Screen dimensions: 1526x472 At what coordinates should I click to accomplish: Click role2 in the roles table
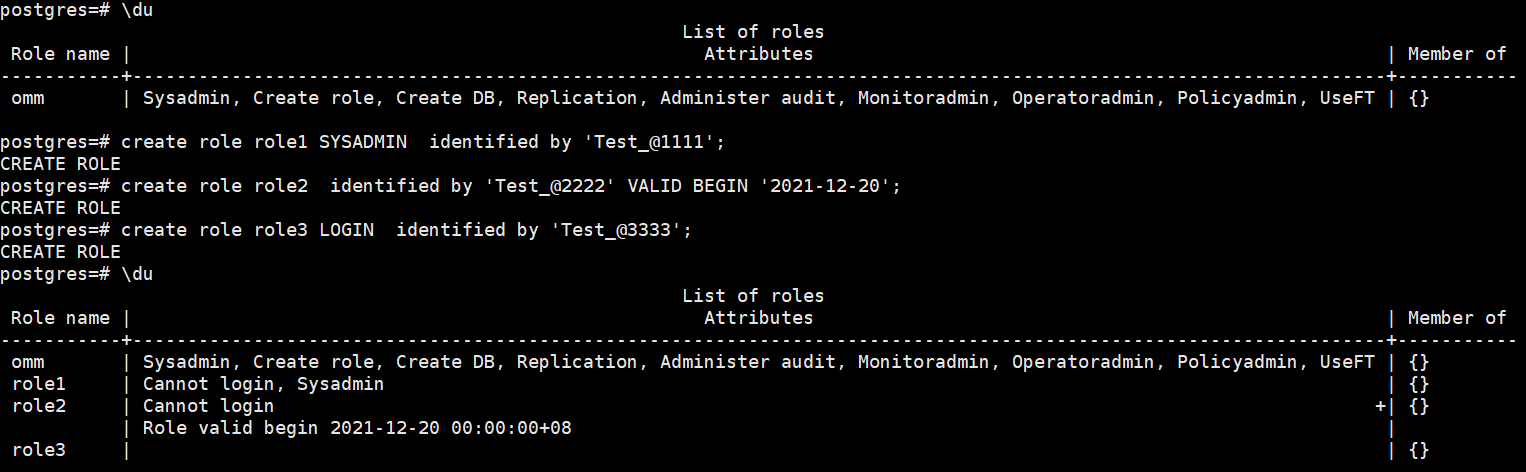point(39,406)
